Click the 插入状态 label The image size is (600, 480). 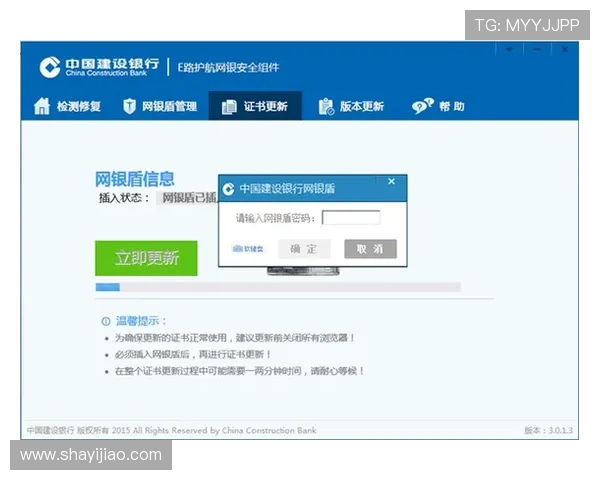click(x=124, y=198)
